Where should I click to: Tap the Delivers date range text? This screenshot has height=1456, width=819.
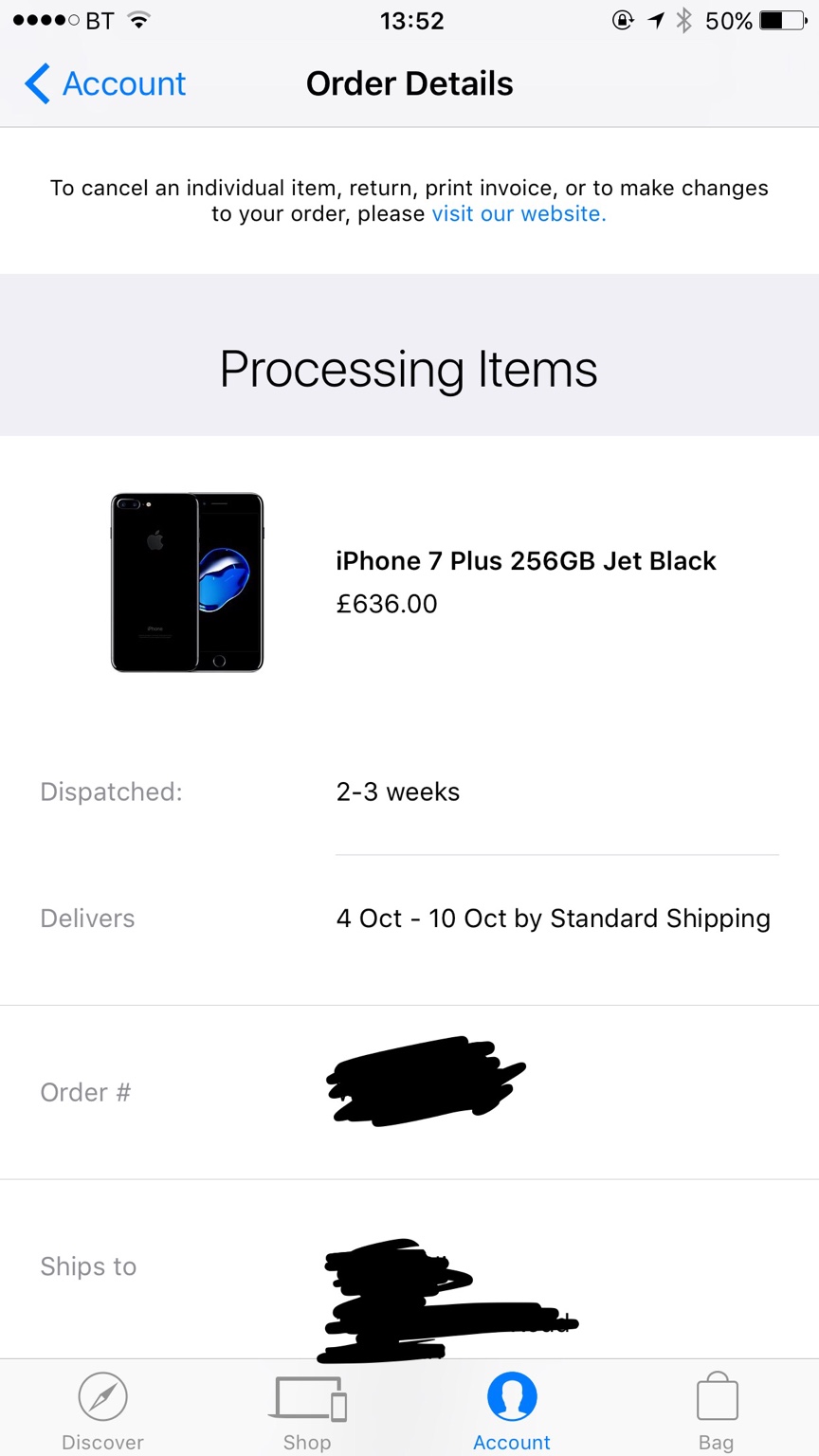pos(553,919)
